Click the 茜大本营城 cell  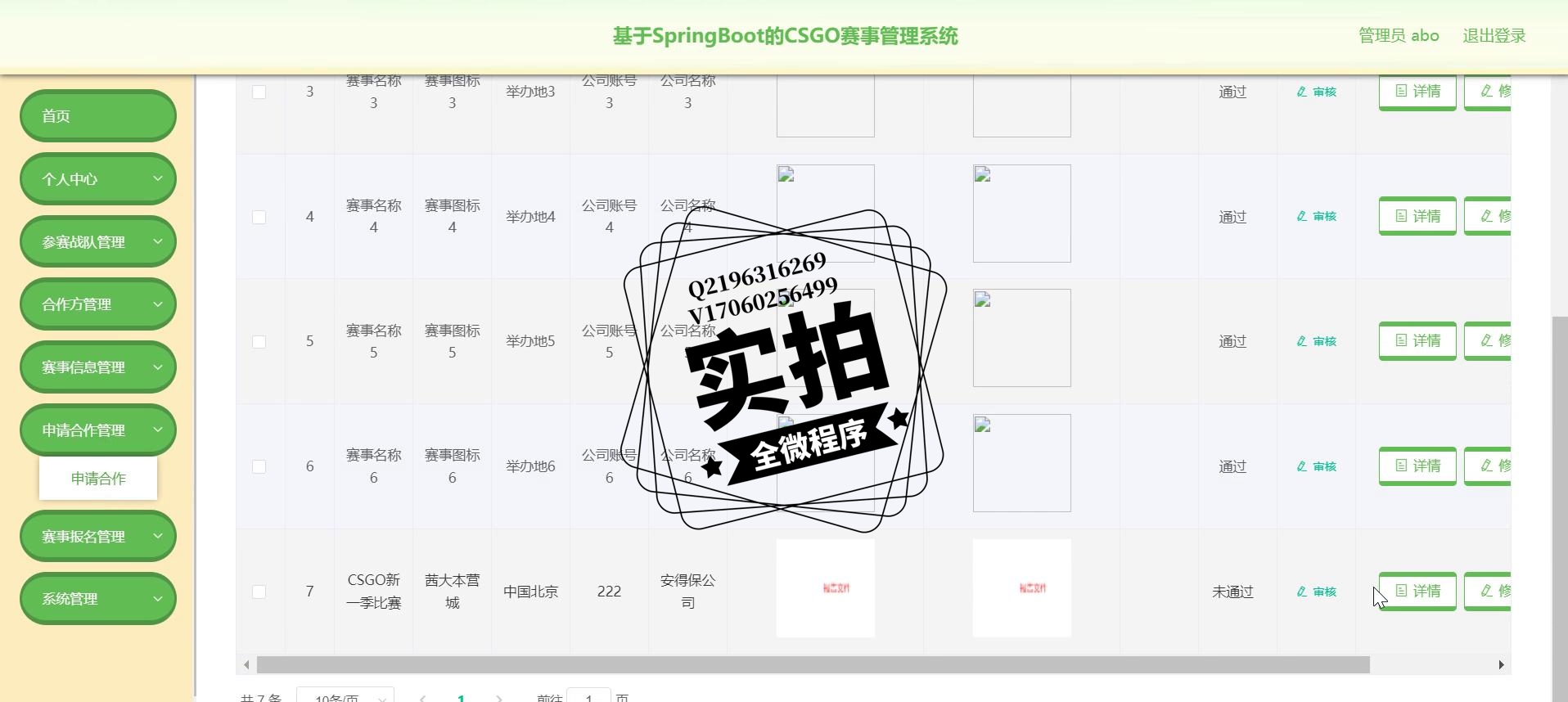pyautogui.click(x=452, y=592)
